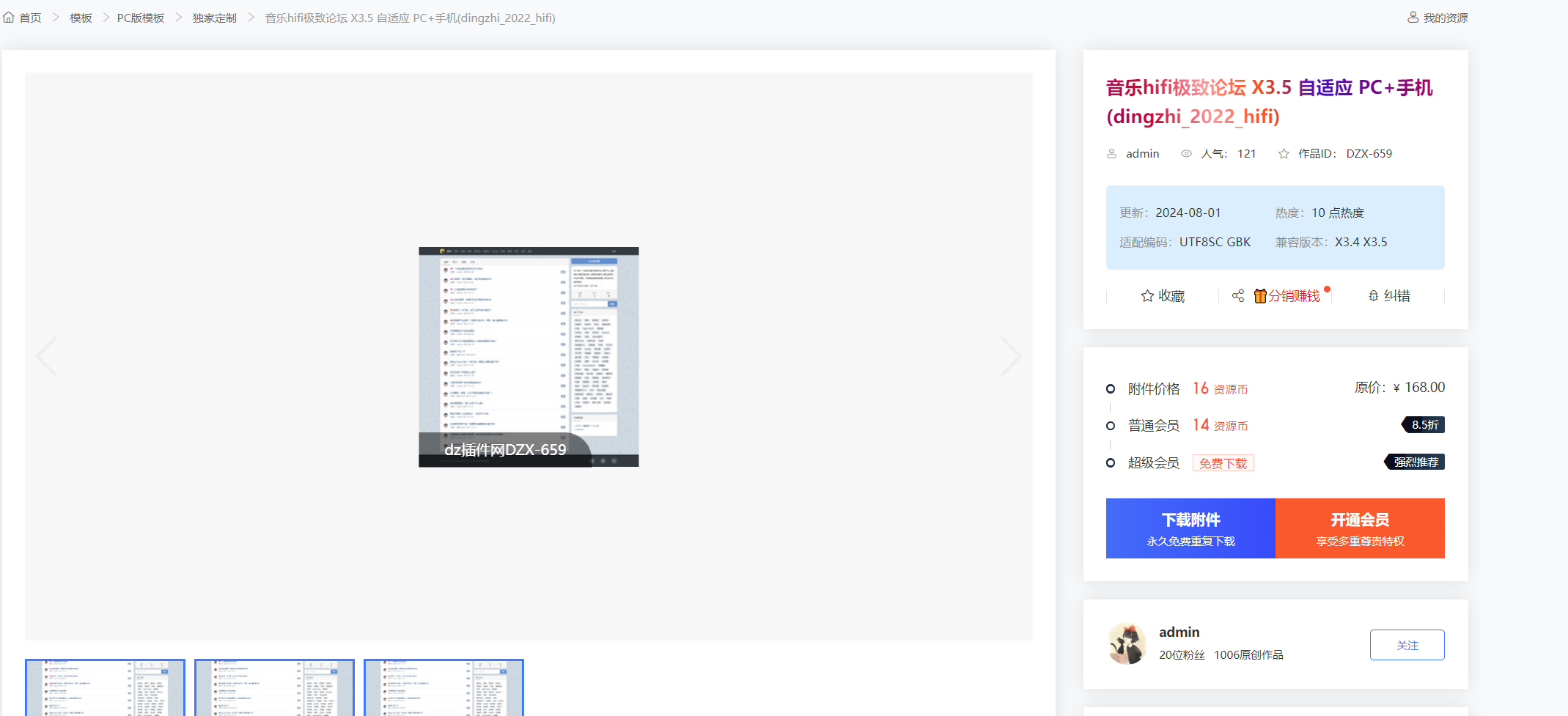This screenshot has width=1568, height=716.
Task: Click the update date 2024-08-01
Action: point(1188,213)
